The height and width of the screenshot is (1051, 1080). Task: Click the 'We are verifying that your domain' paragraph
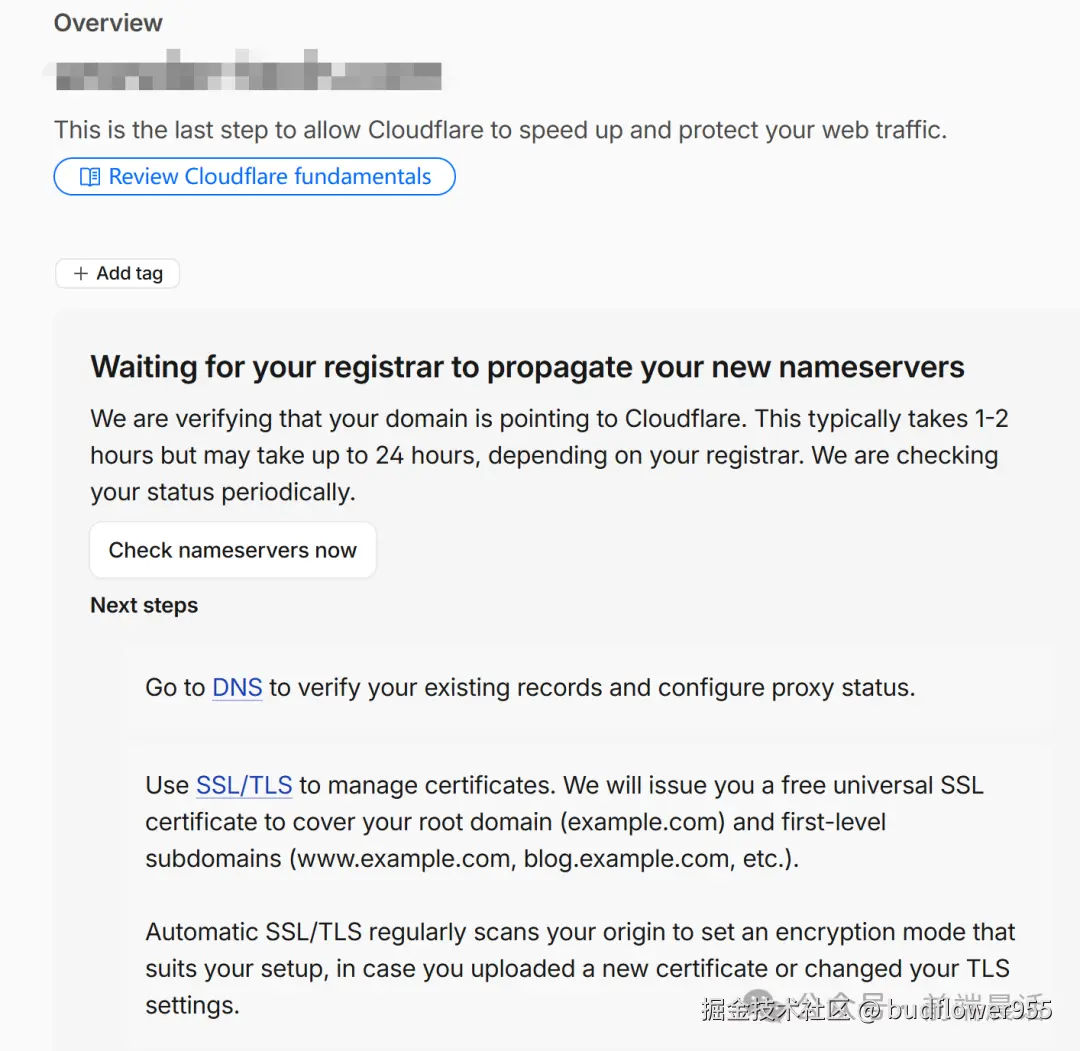(x=549, y=455)
